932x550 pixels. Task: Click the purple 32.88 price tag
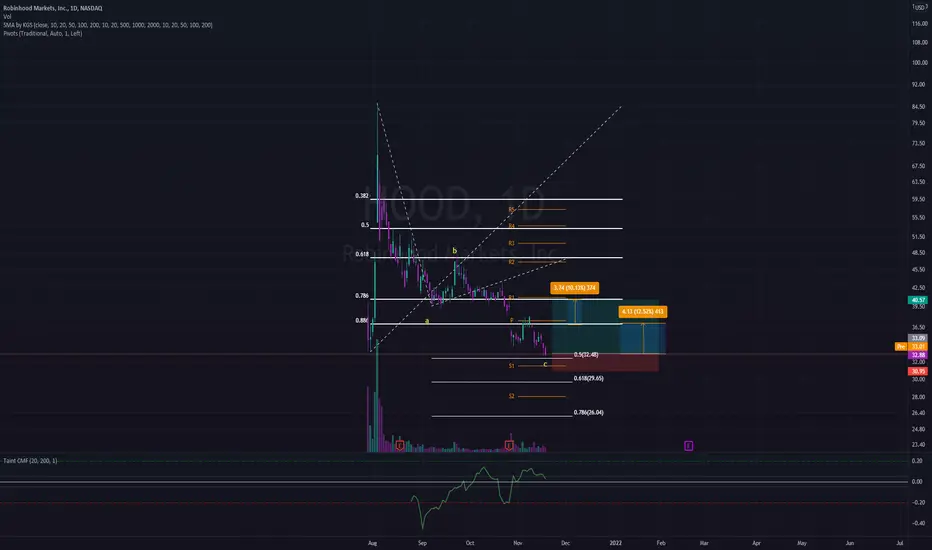click(x=918, y=355)
